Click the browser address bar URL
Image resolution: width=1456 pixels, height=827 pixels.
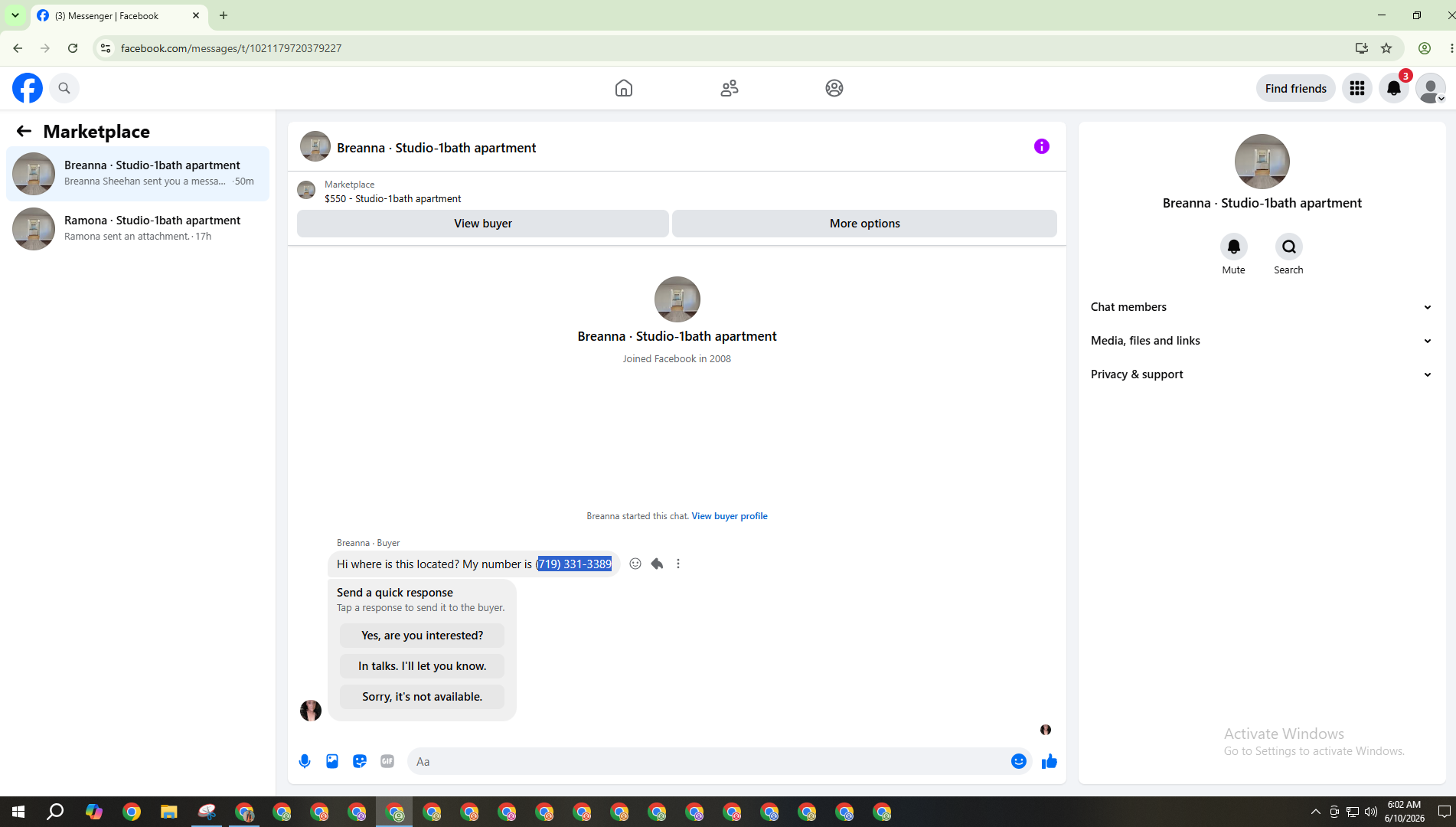pos(231,48)
